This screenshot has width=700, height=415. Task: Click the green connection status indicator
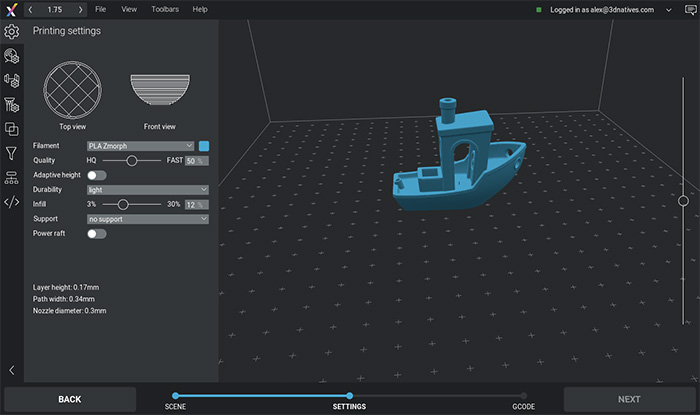pyautogui.click(x=539, y=10)
